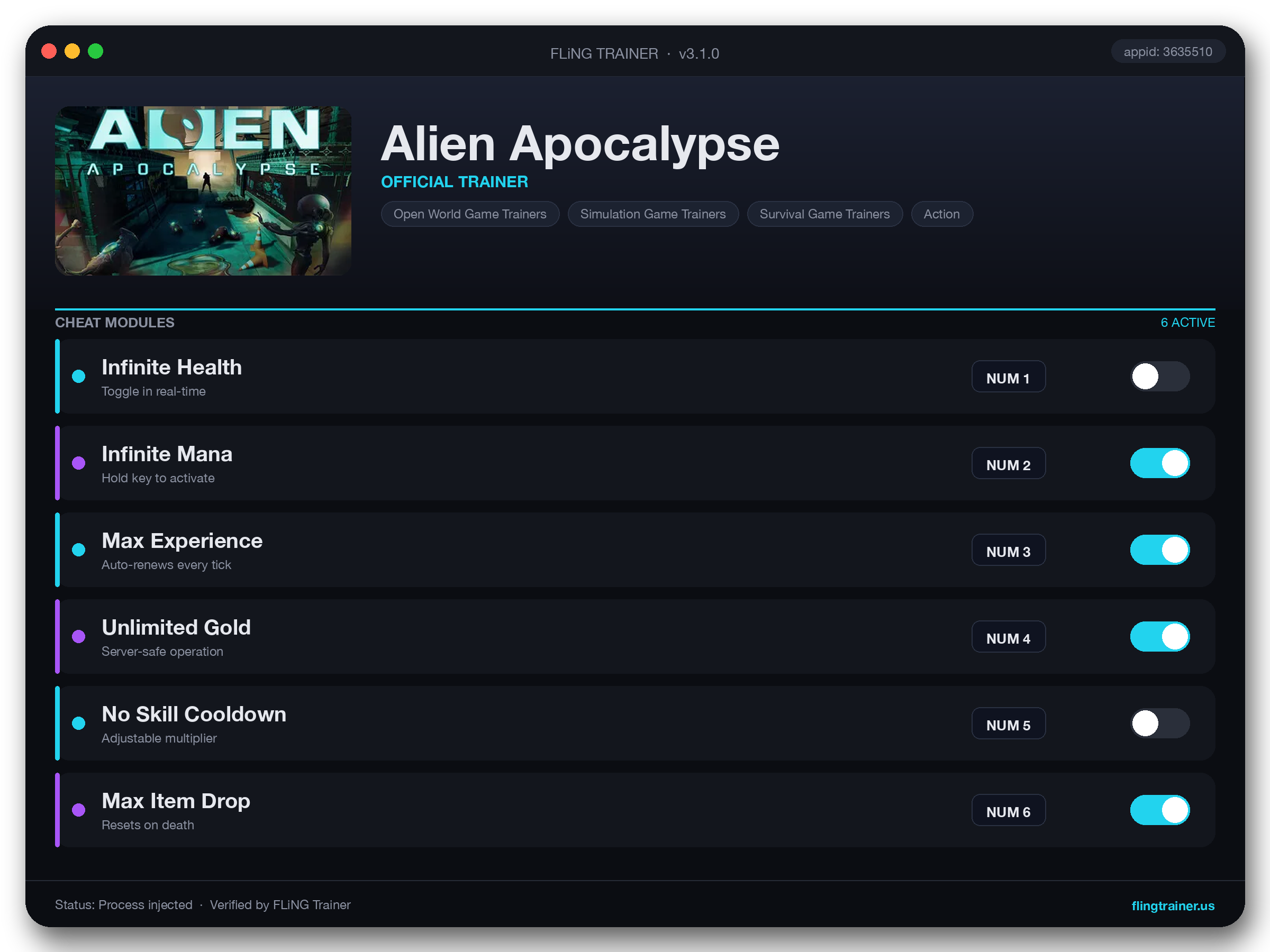
Task: Minimize the window with the yellow button
Action: [72, 51]
